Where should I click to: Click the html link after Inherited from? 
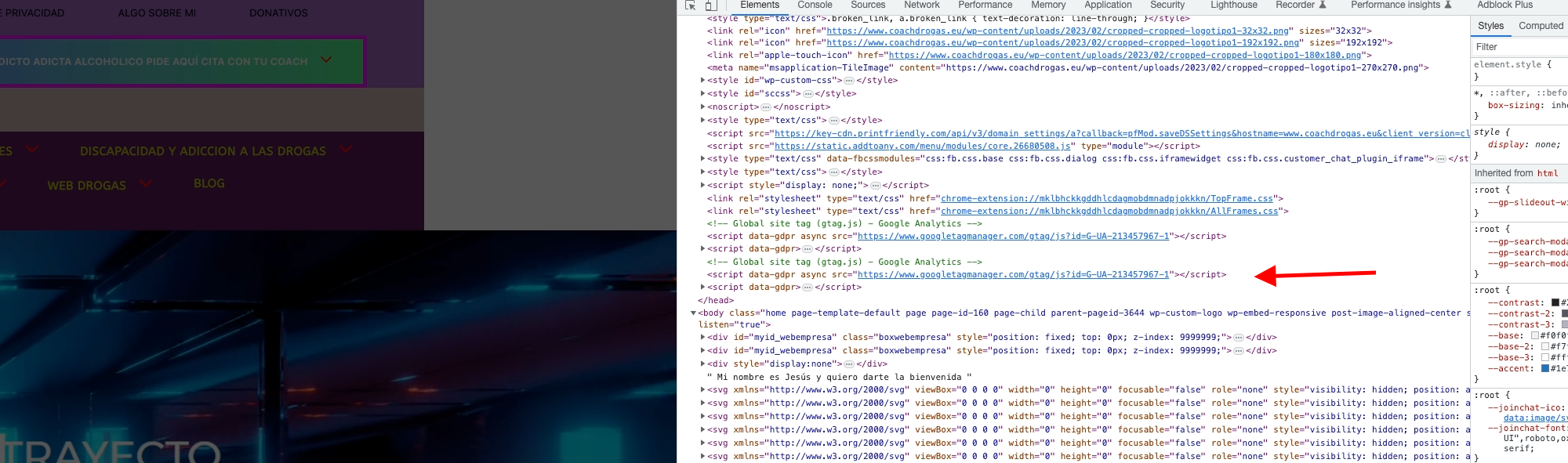tap(1548, 173)
